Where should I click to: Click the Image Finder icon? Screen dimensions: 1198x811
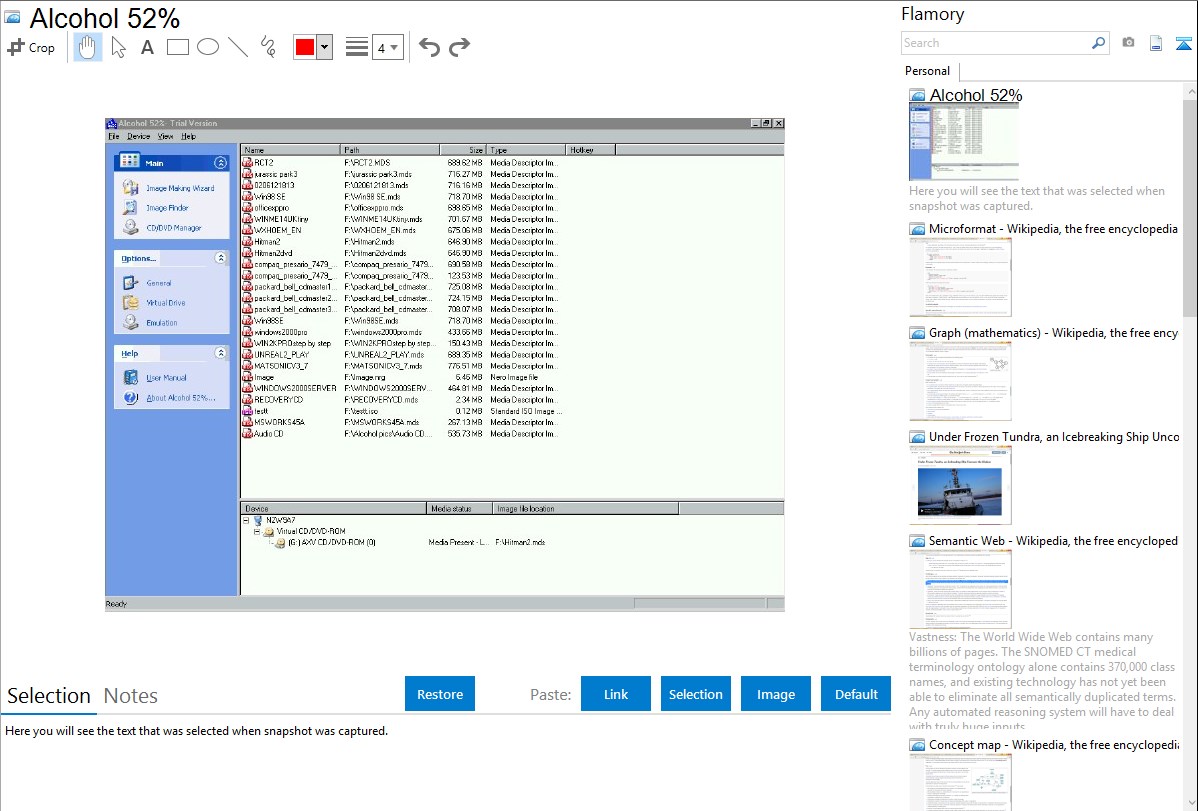[131, 207]
